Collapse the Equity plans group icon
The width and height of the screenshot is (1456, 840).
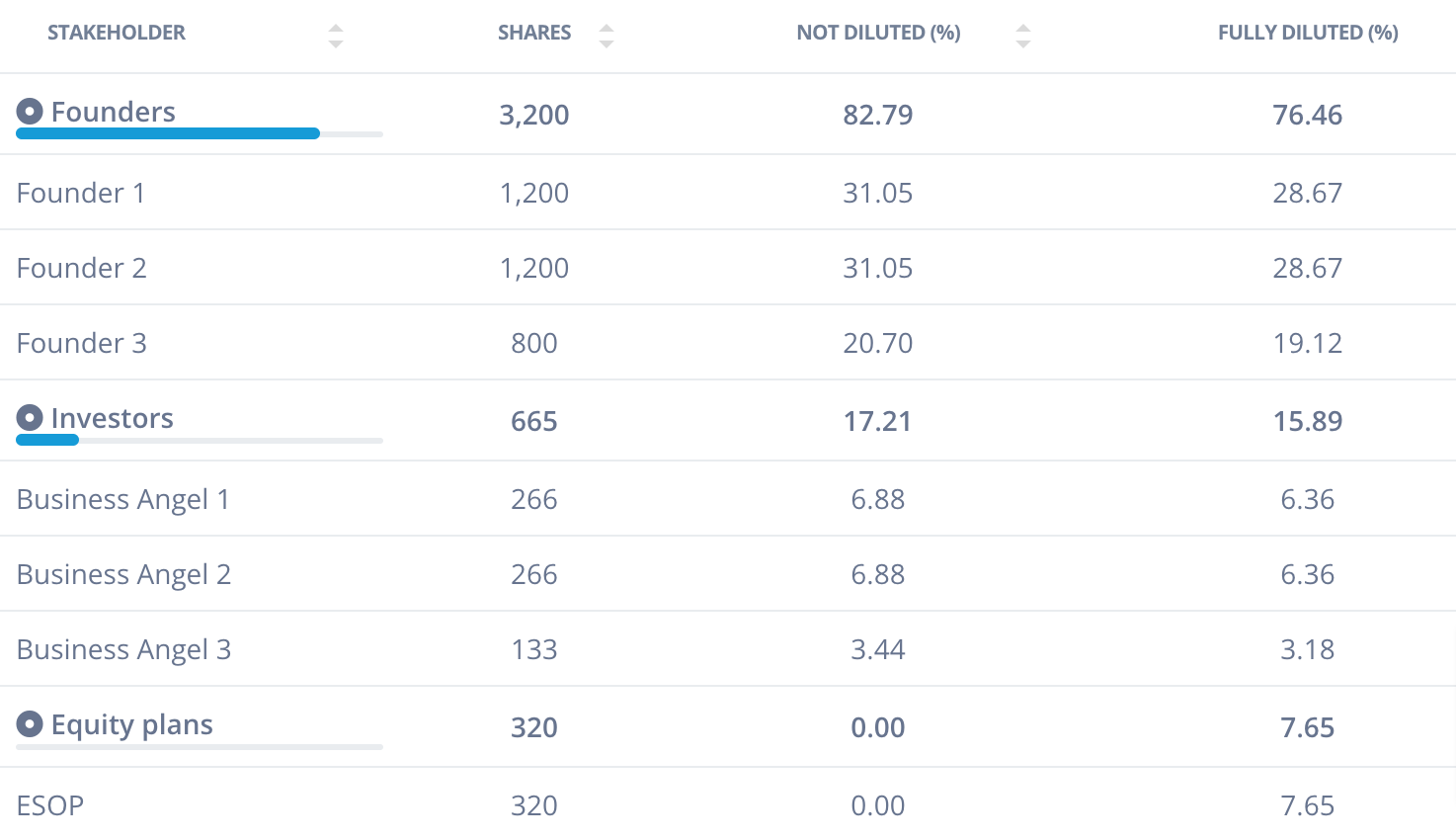(30, 724)
